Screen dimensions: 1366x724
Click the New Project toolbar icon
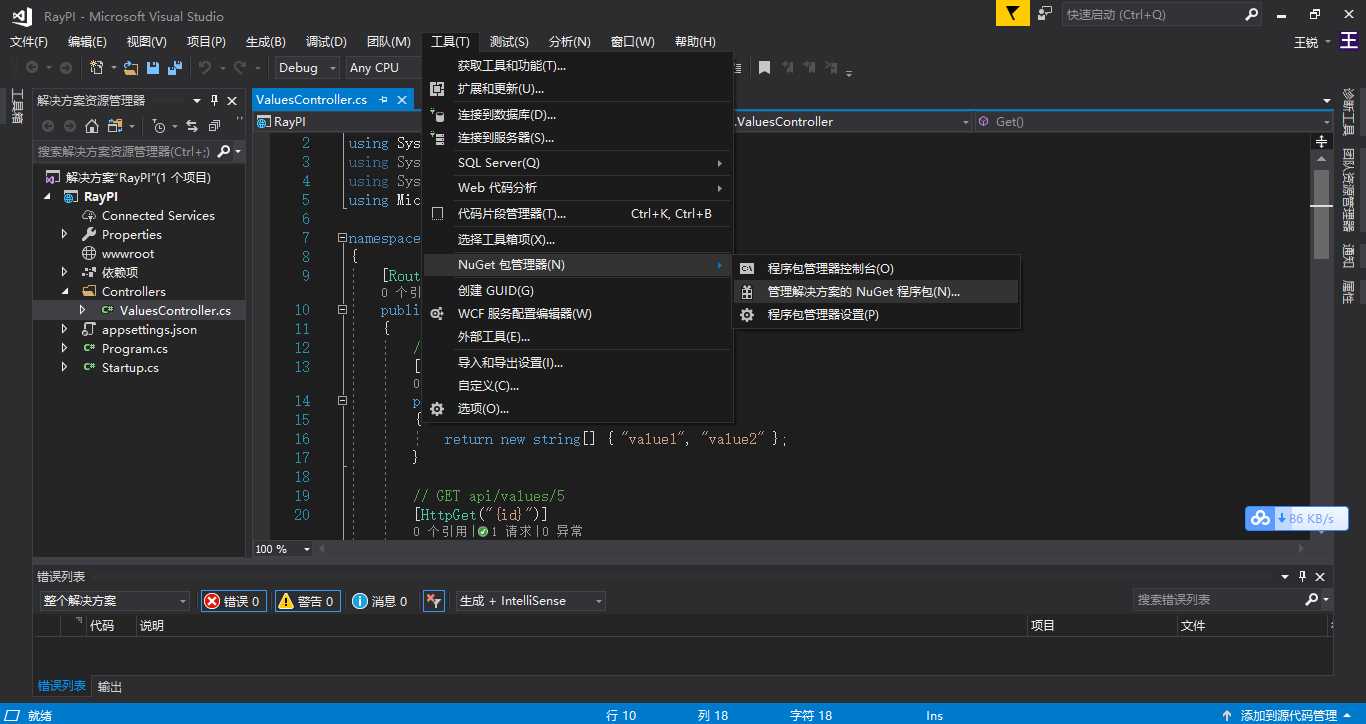[x=97, y=68]
